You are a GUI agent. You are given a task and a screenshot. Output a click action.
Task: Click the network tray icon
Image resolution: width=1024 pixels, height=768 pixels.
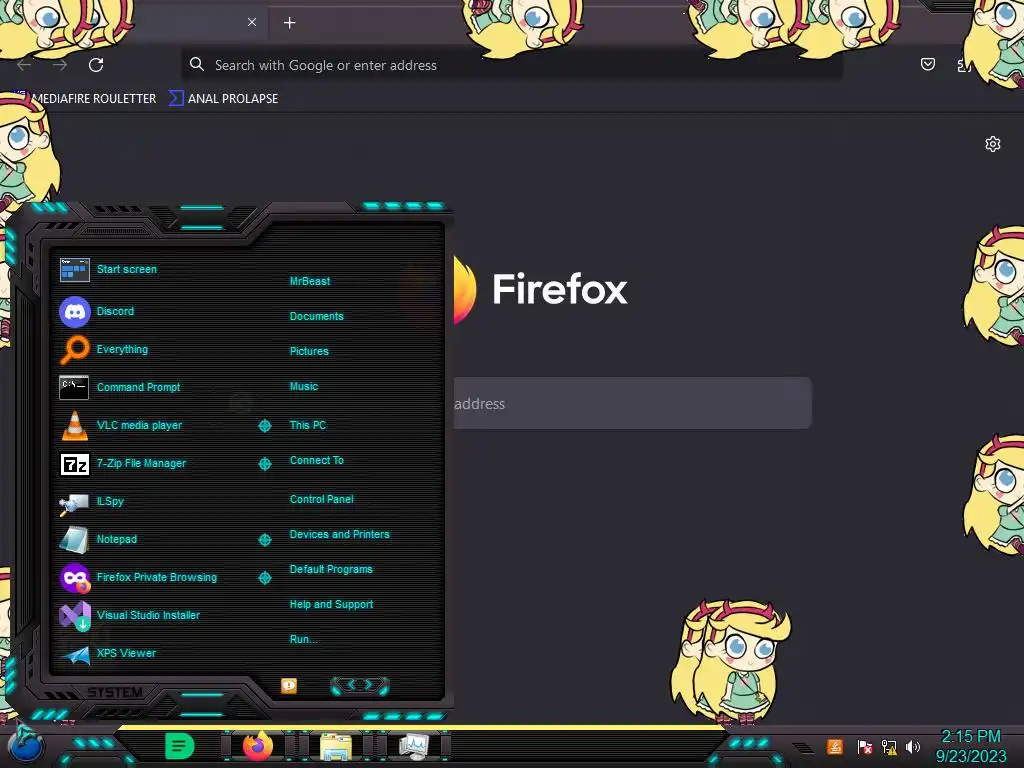point(889,746)
